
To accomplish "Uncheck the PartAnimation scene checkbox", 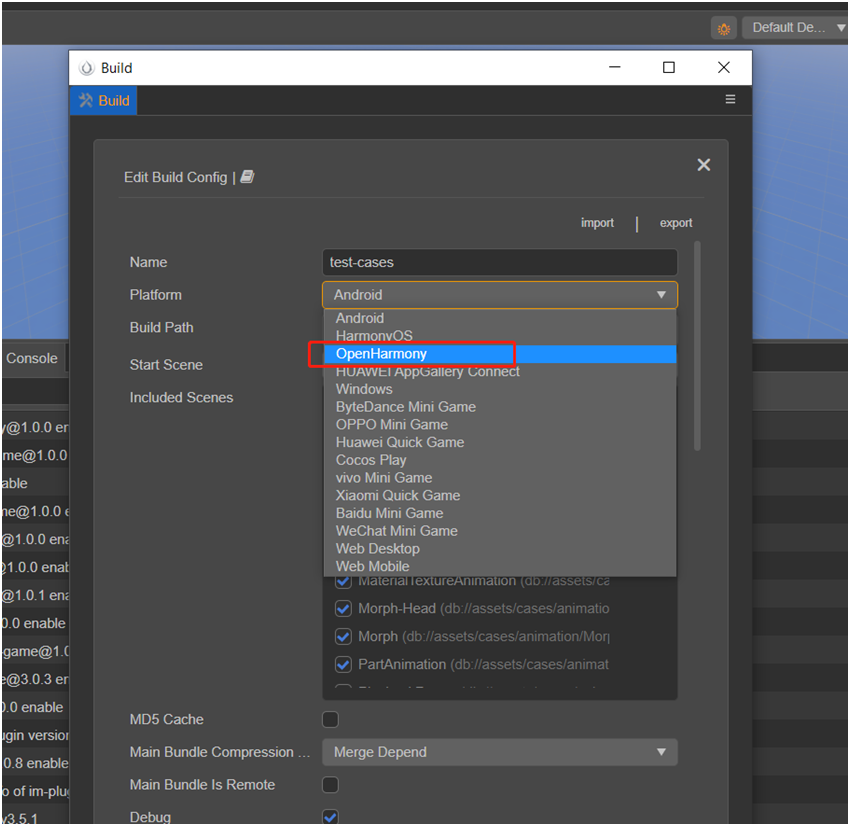I will pyautogui.click(x=343, y=664).
